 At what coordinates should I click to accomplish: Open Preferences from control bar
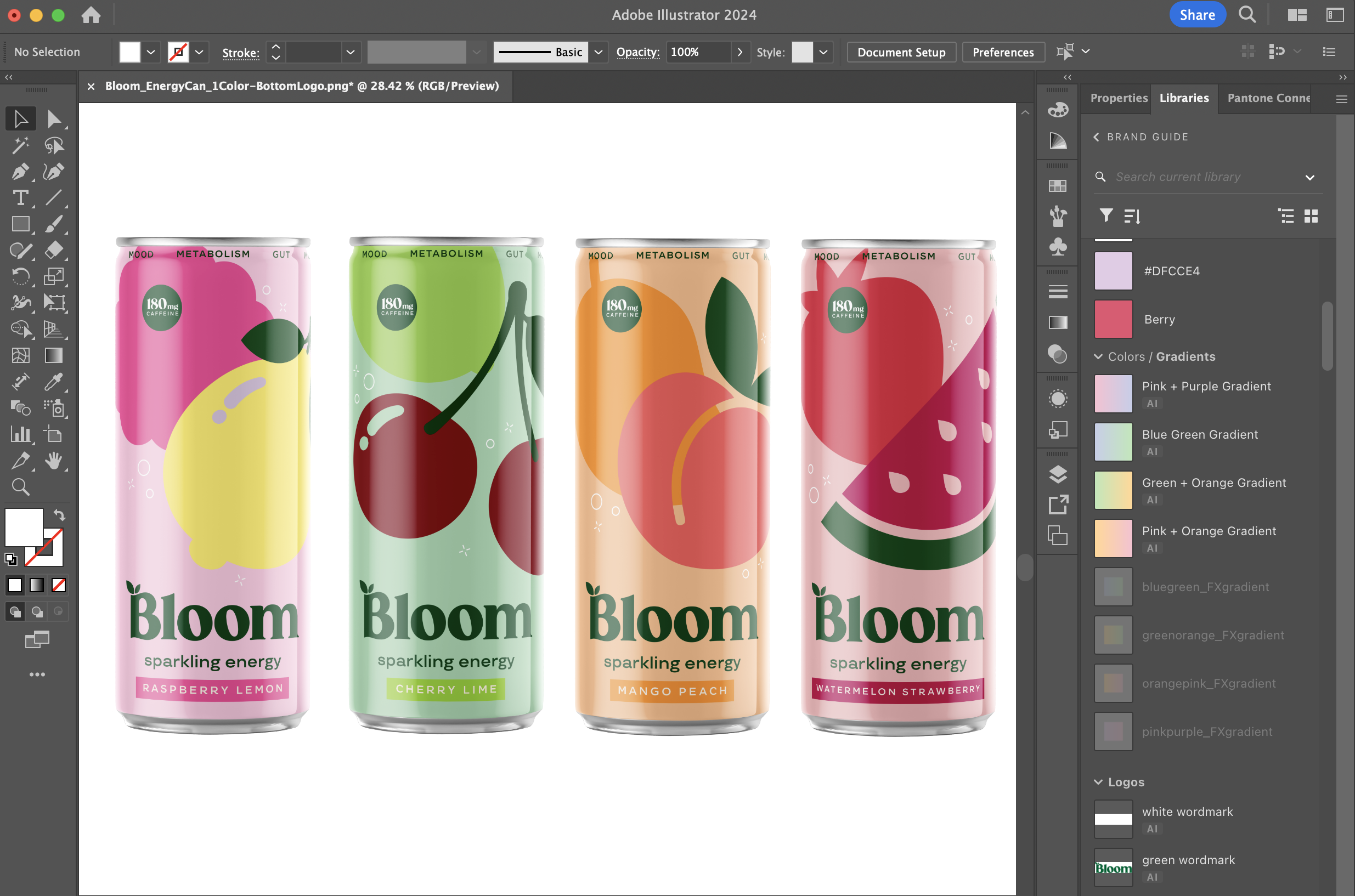click(x=1003, y=52)
